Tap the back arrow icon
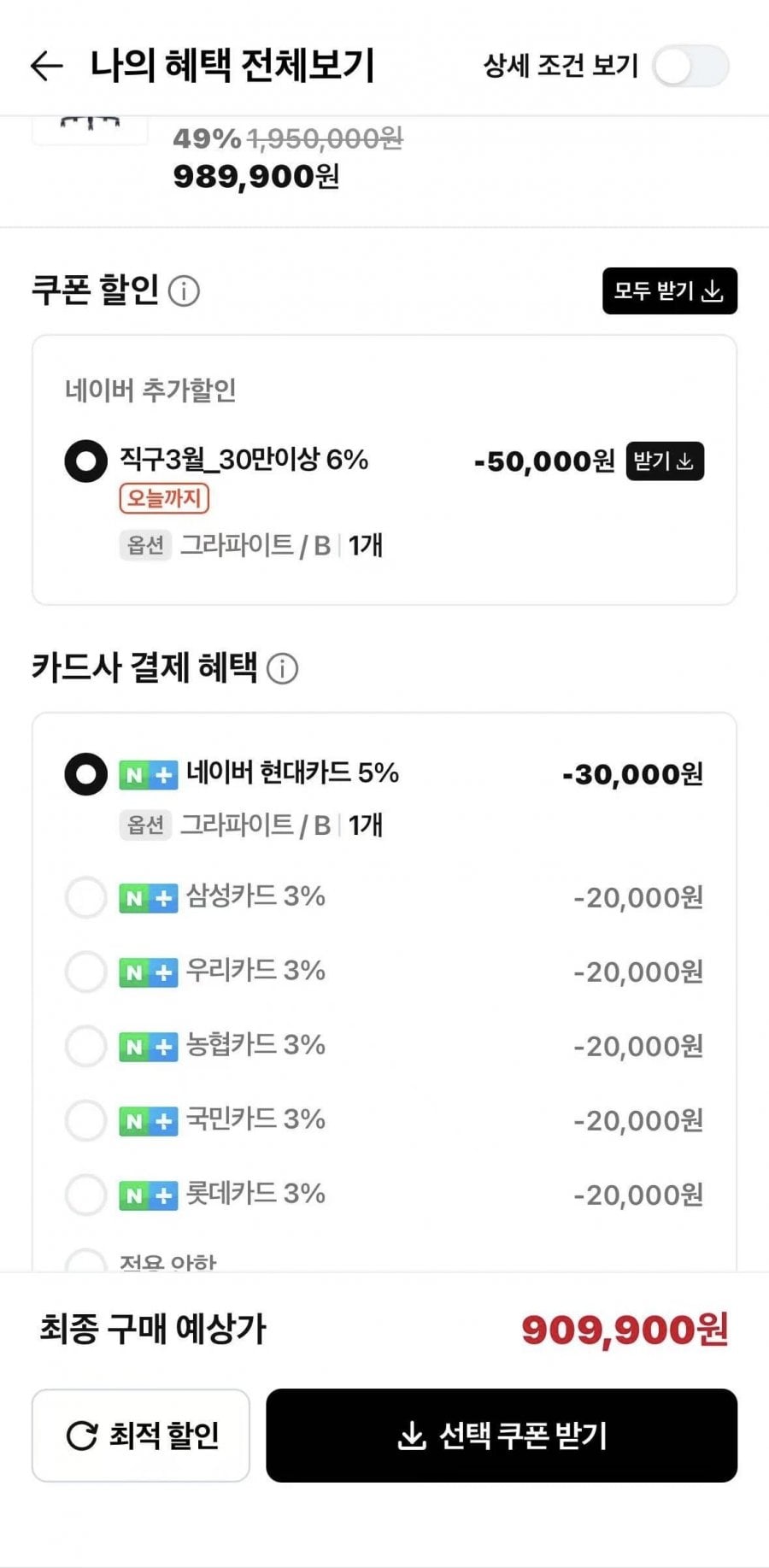Image resolution: width=769 pixels, height=1568 pixels. pos(46,66)
